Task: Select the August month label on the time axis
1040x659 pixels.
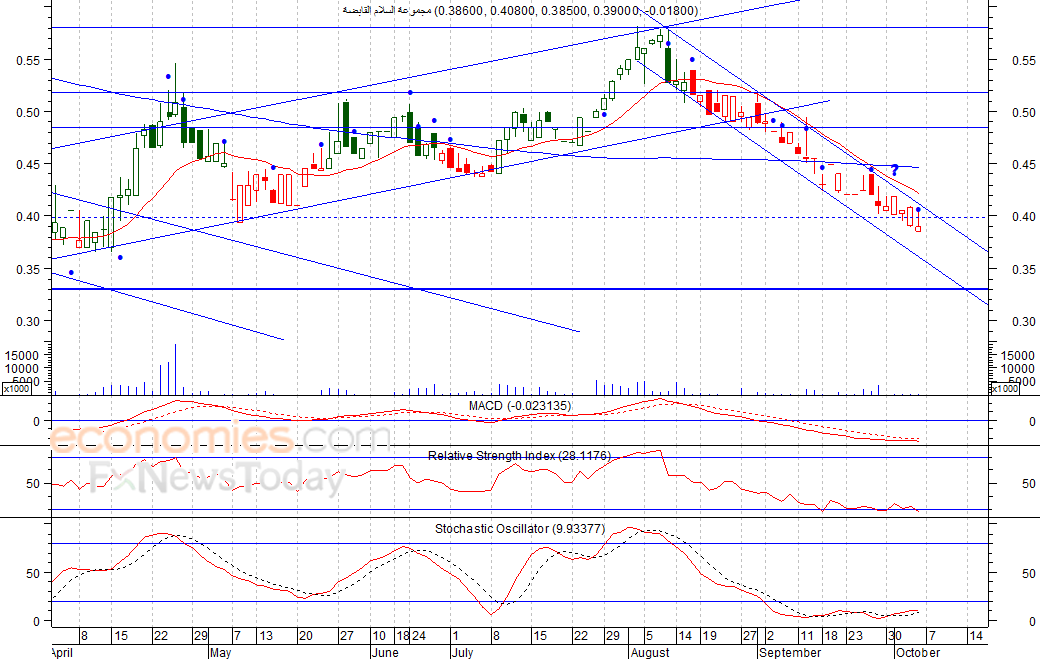Action: point(650,653)
